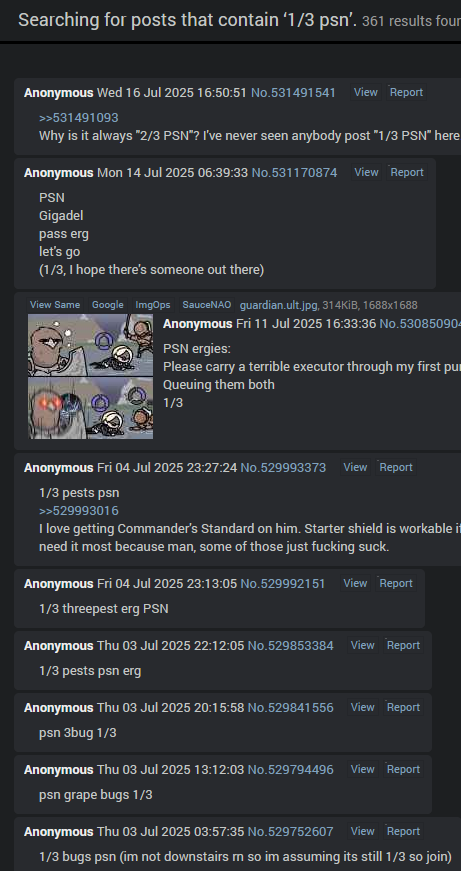Viewport: 461px width, 871px height.
Task: Open guardian.ult.jpg file name link
Action: tap(279, 305)
